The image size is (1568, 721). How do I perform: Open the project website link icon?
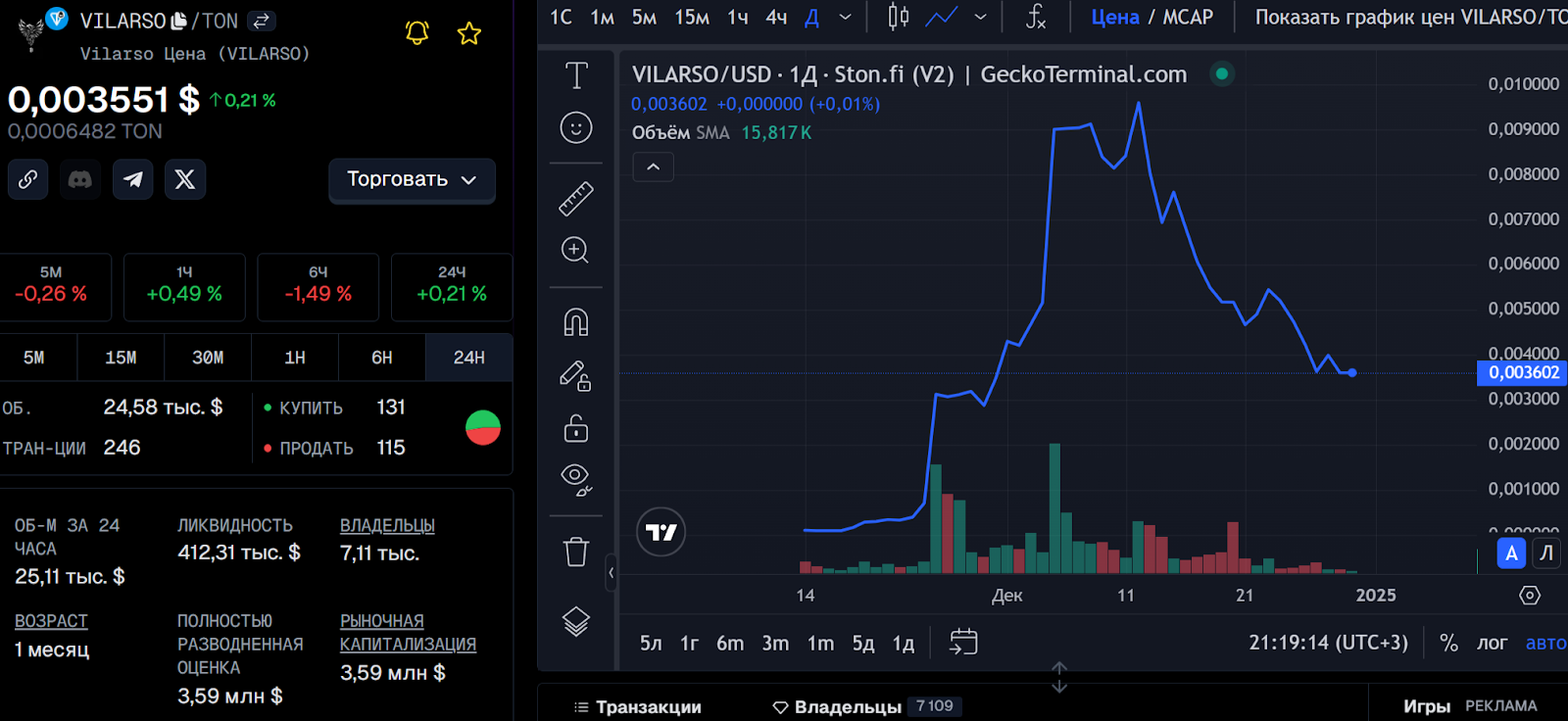[27, 179]
